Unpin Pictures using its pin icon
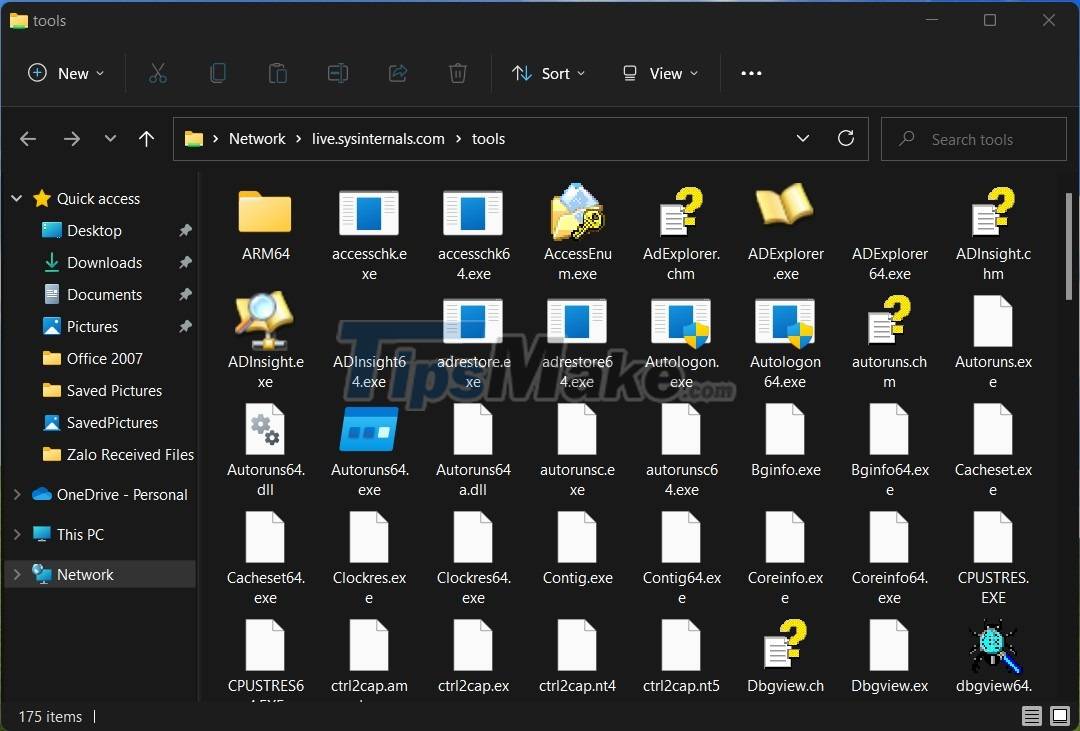This screenshot has height=731, width=1080. [x=184, y=326]
